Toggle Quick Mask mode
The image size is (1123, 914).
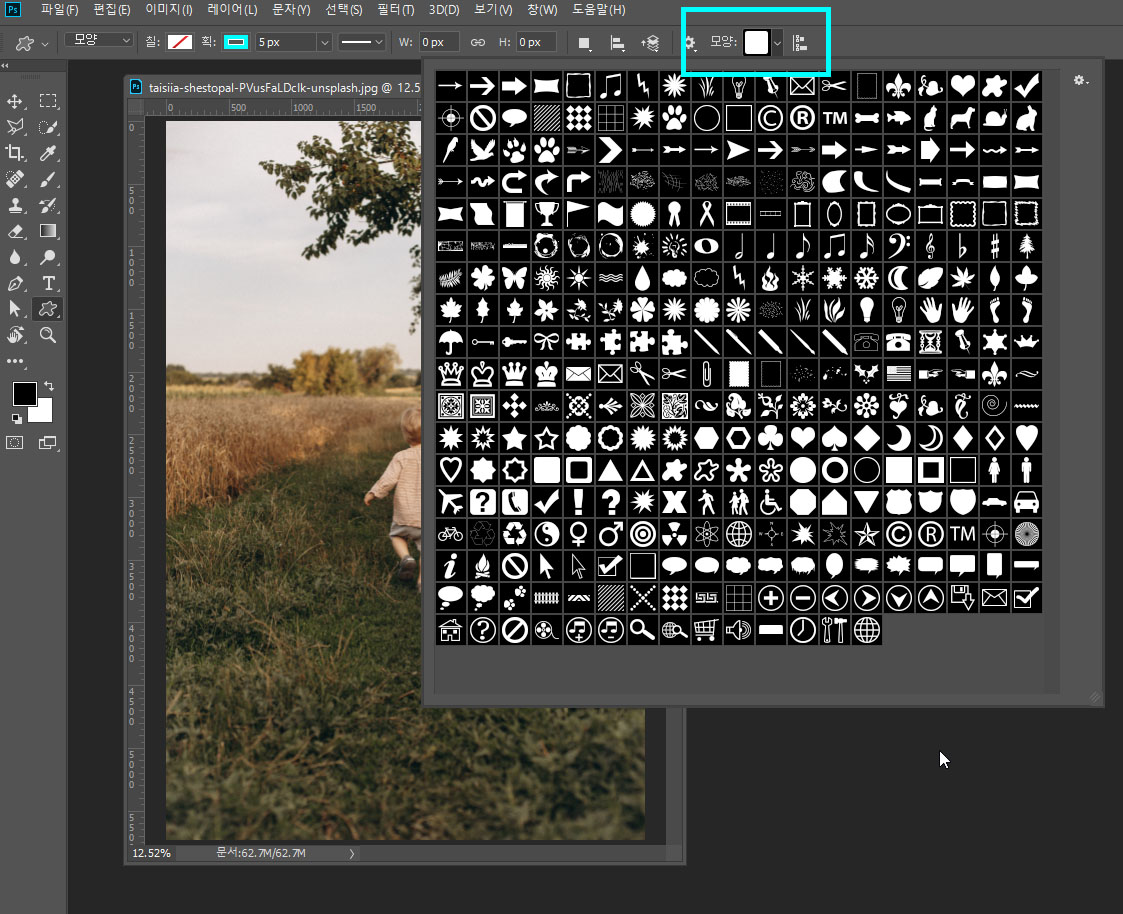tap(15, 443)
